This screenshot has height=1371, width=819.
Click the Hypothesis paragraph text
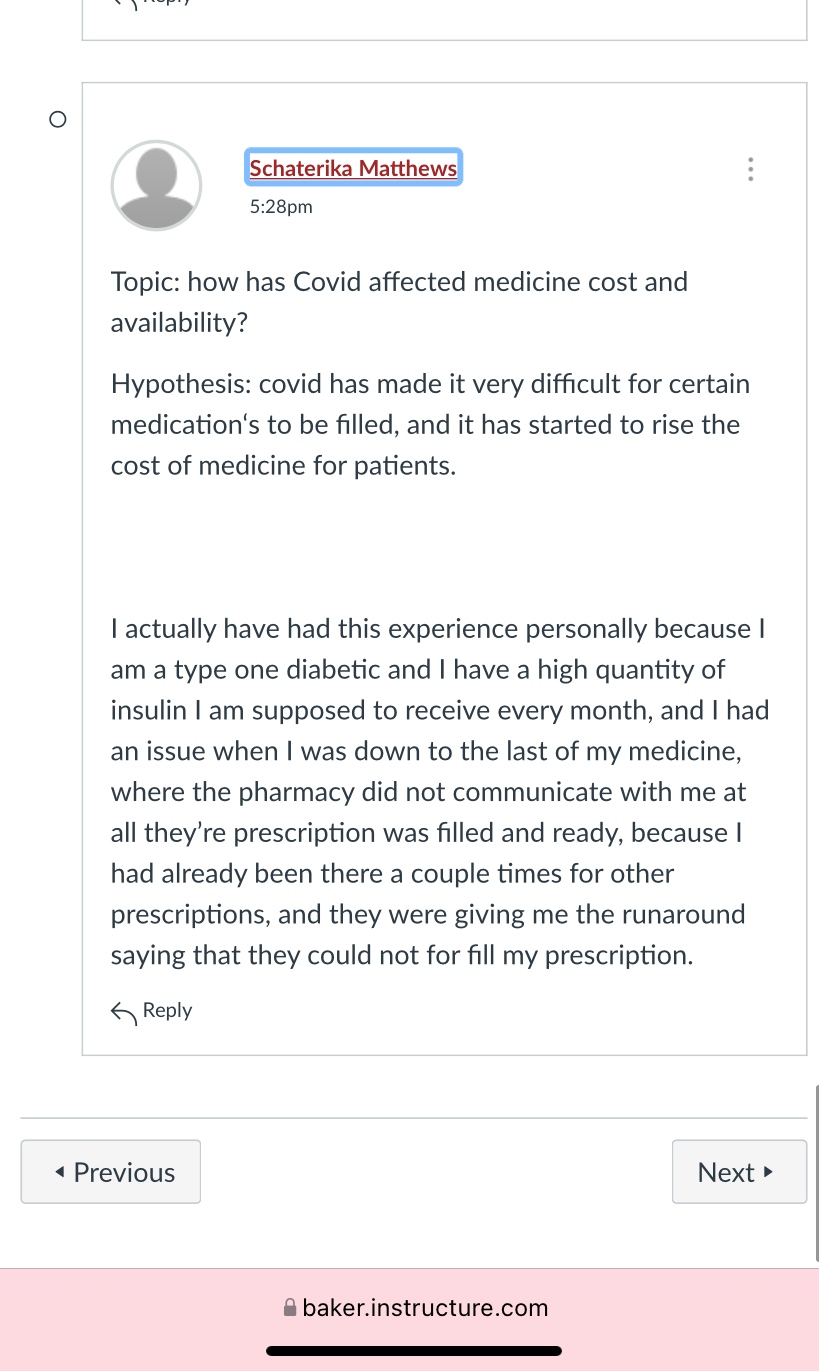pyautogui.click(x=430, y=425)
